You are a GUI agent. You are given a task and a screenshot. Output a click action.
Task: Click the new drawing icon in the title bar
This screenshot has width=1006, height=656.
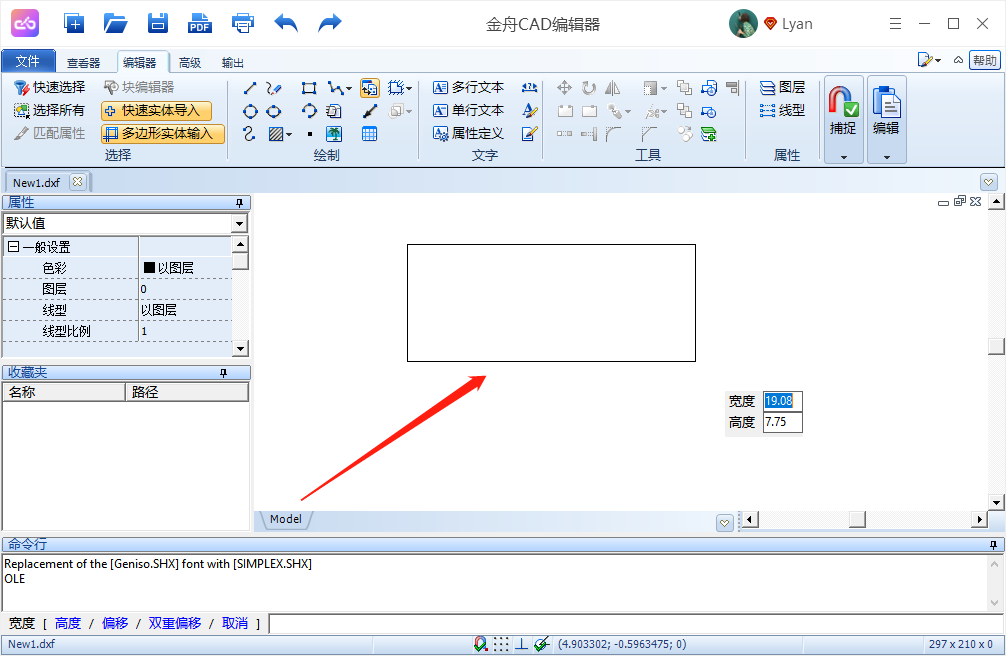[74, 24]
